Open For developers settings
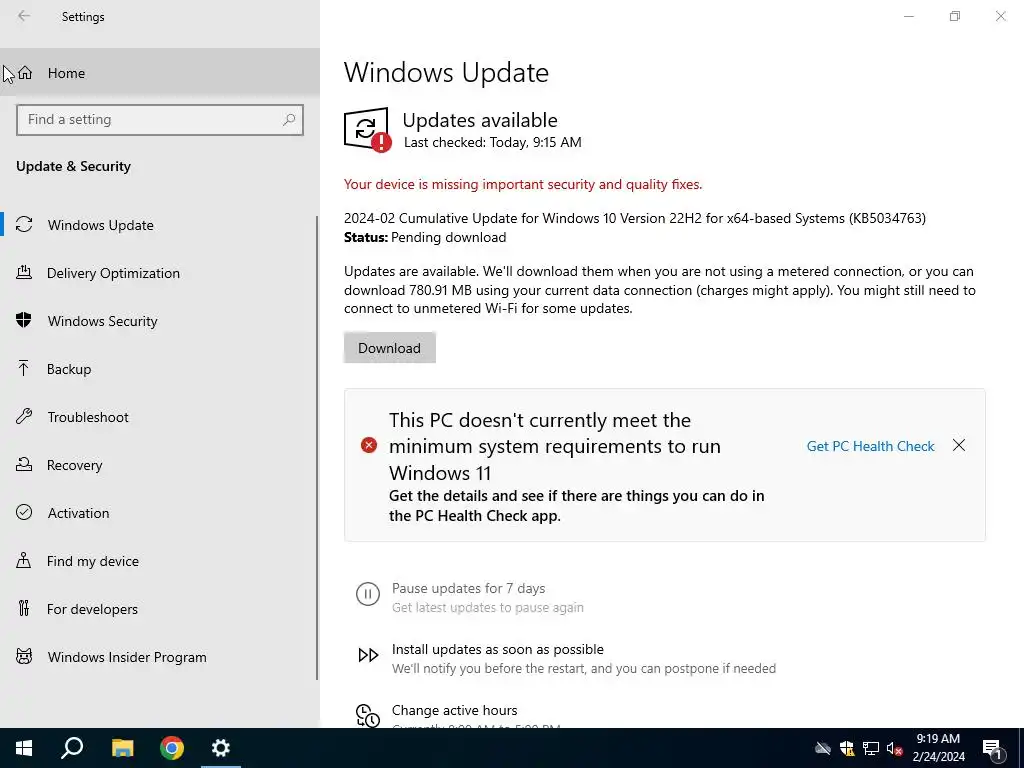 coord(158,609)
